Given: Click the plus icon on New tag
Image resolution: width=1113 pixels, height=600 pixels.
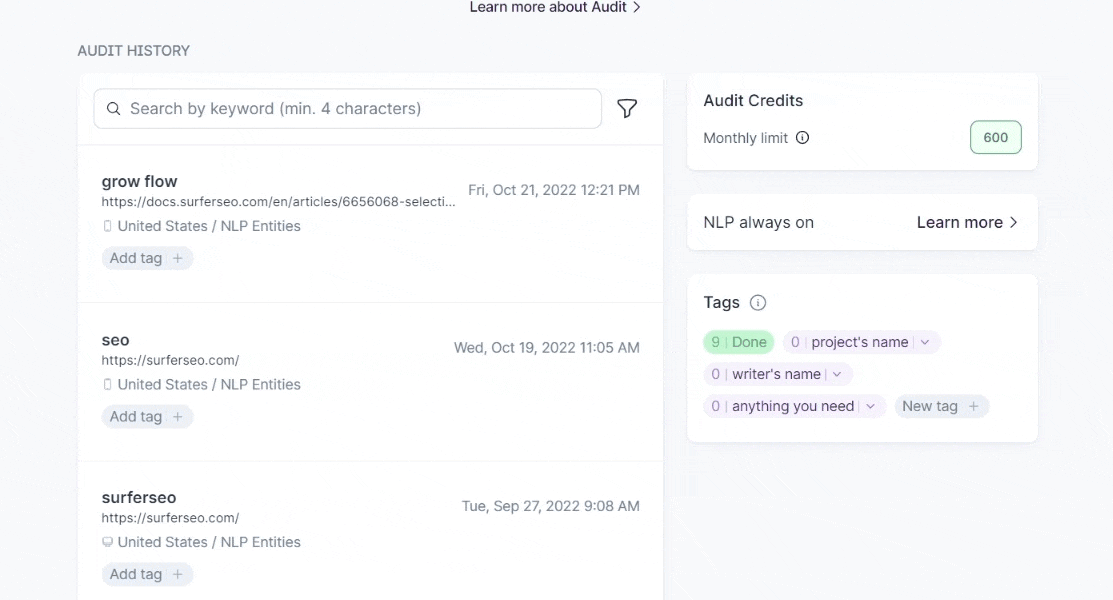Looking at the screenshot, I should 973,406.
